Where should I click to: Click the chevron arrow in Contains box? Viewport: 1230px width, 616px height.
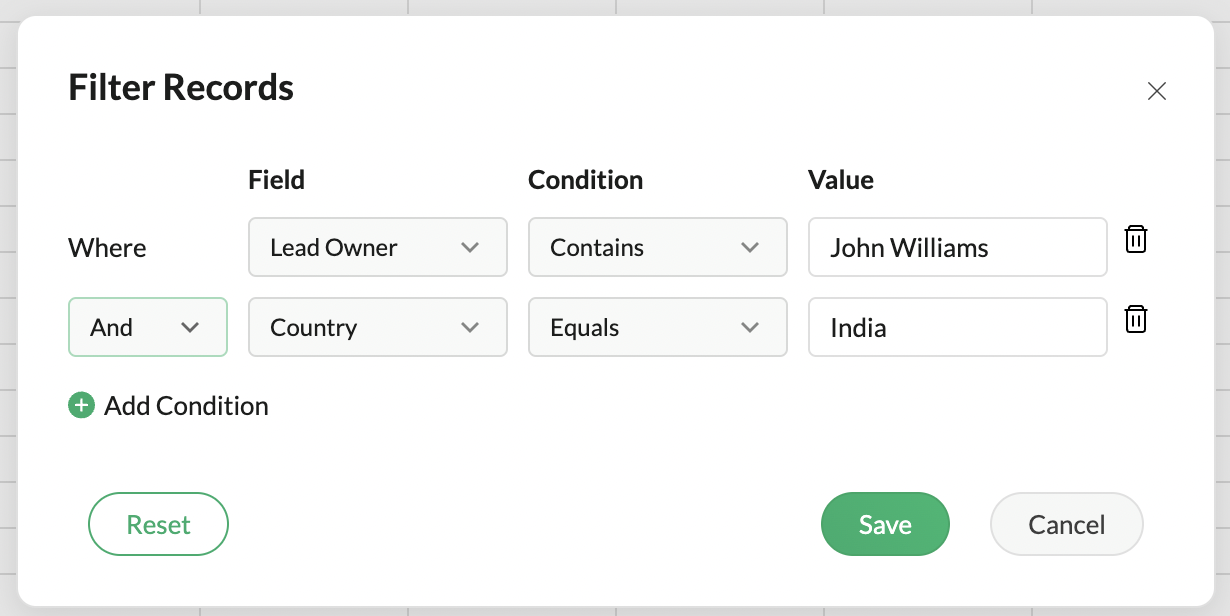point(750,248)
